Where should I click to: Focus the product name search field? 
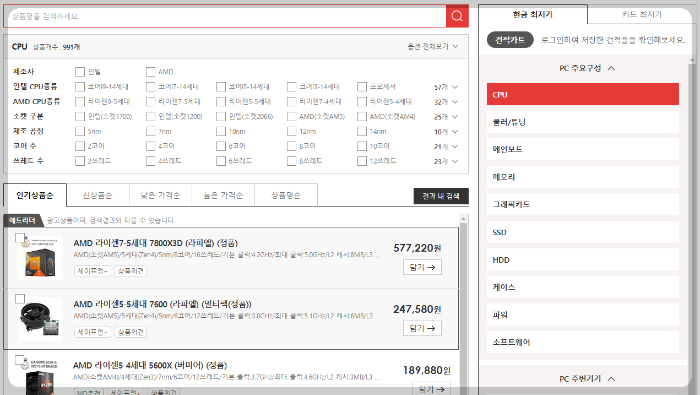click(225, 16)
